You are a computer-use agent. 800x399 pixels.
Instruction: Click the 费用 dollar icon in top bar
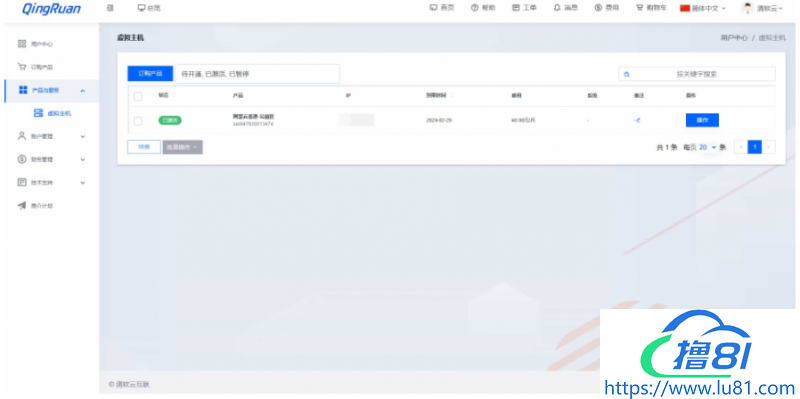pyautogui.click(x=598, y=8)
